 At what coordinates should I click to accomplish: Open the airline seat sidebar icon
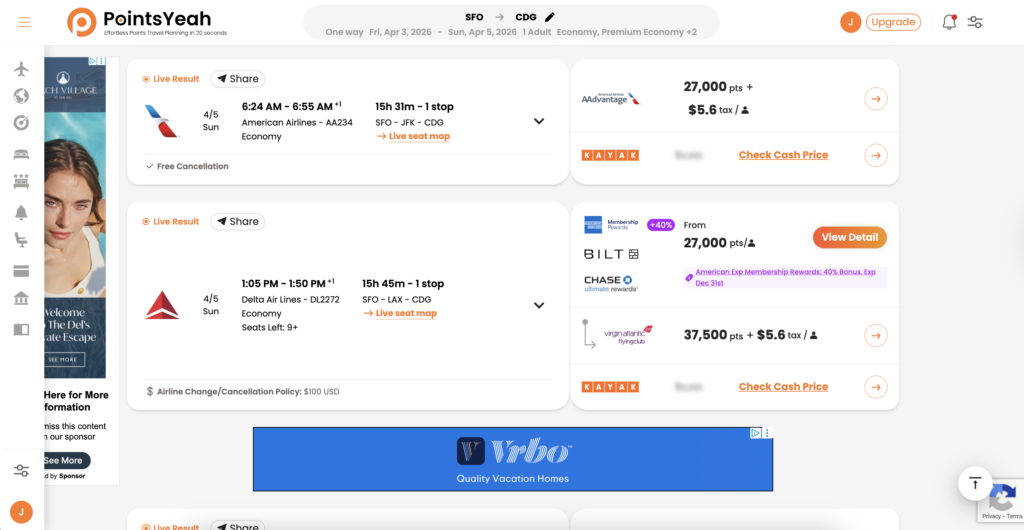tap(21, 240)
